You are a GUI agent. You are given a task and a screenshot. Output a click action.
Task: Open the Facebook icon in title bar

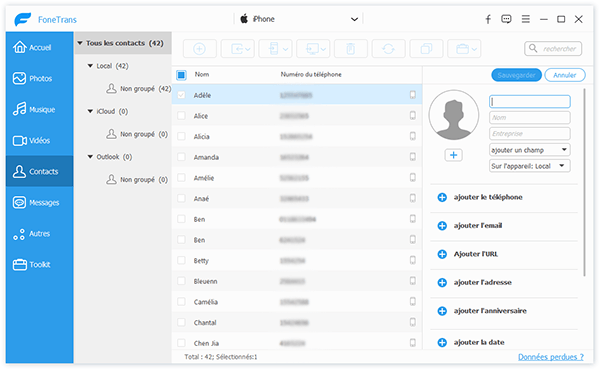488,19
